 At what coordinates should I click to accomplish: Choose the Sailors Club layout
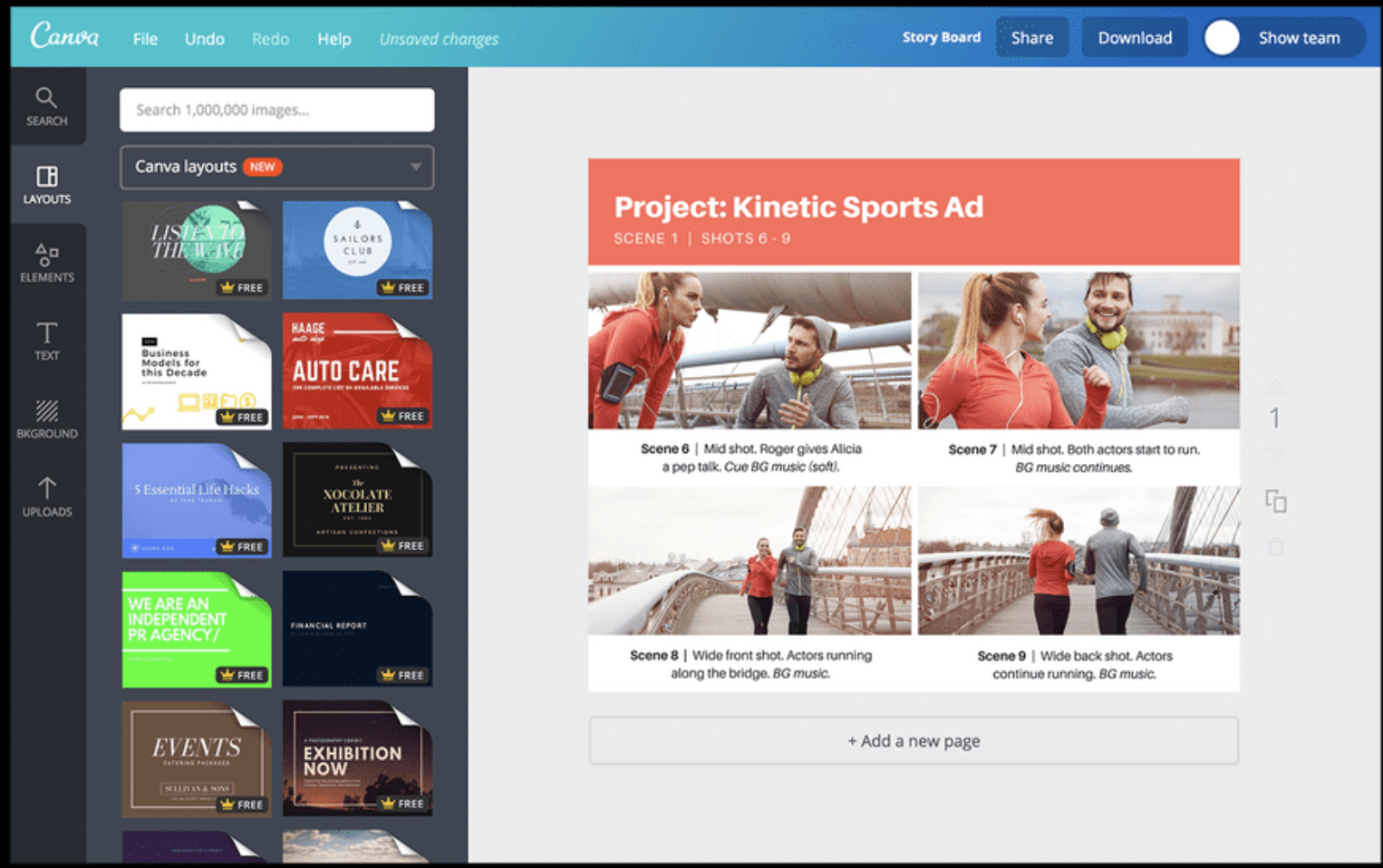(x=357, y=251)
